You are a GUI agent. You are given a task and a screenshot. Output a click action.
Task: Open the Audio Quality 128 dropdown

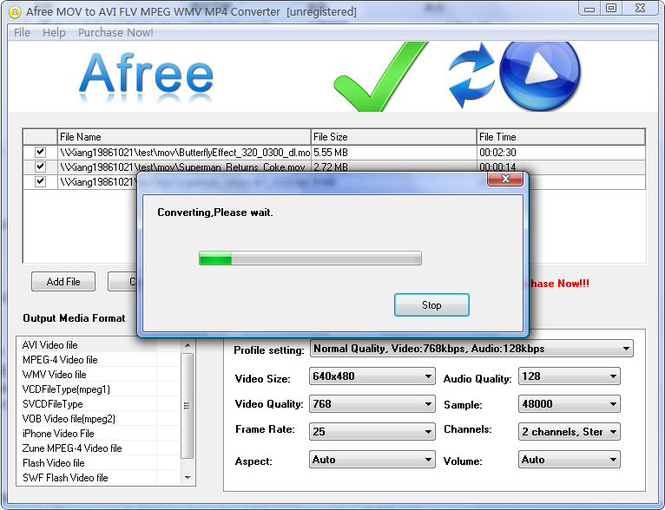point(569,376)
